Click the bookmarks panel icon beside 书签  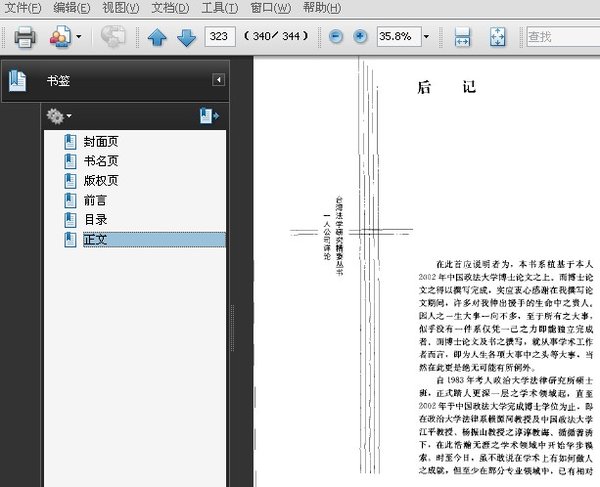click(18, 80)
